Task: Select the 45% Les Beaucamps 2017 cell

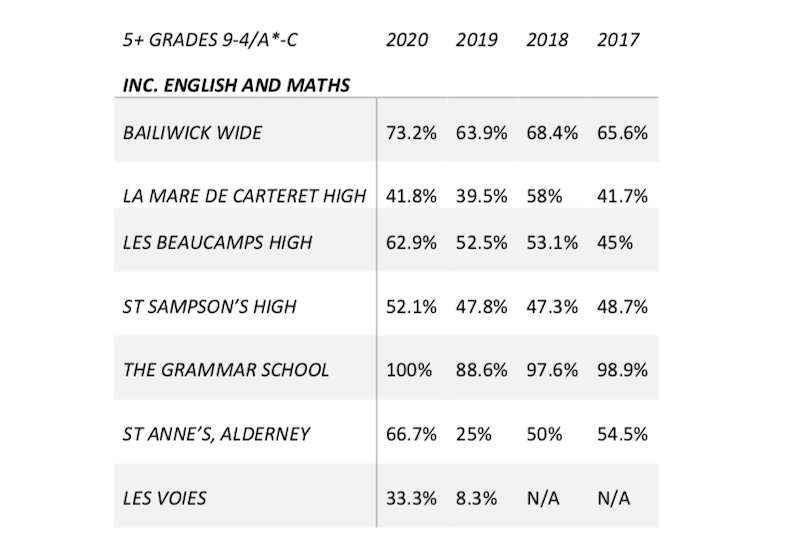Action: (x=615, y=242)
